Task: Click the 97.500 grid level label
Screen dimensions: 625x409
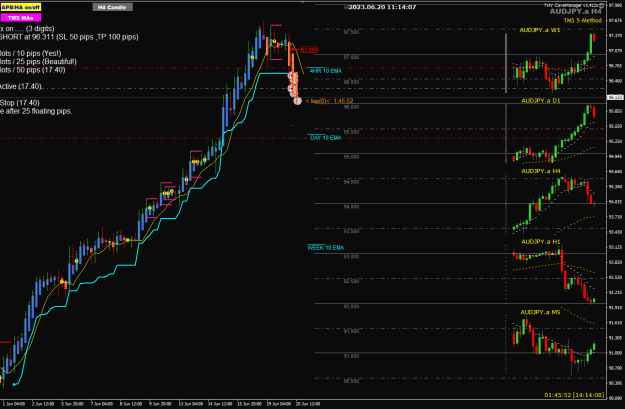Action: [351, 32]
